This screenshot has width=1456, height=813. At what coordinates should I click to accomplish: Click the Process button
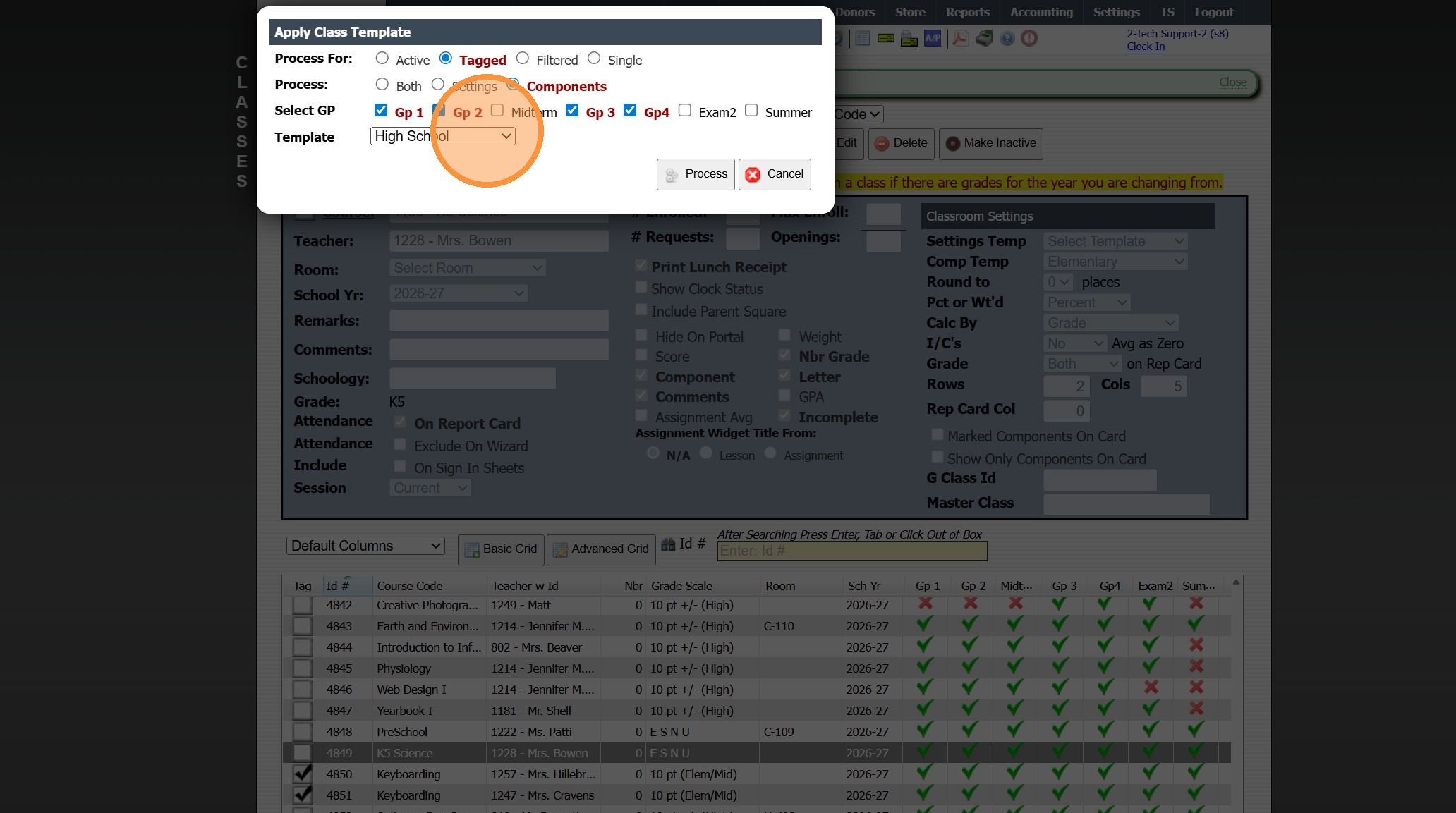696,174
